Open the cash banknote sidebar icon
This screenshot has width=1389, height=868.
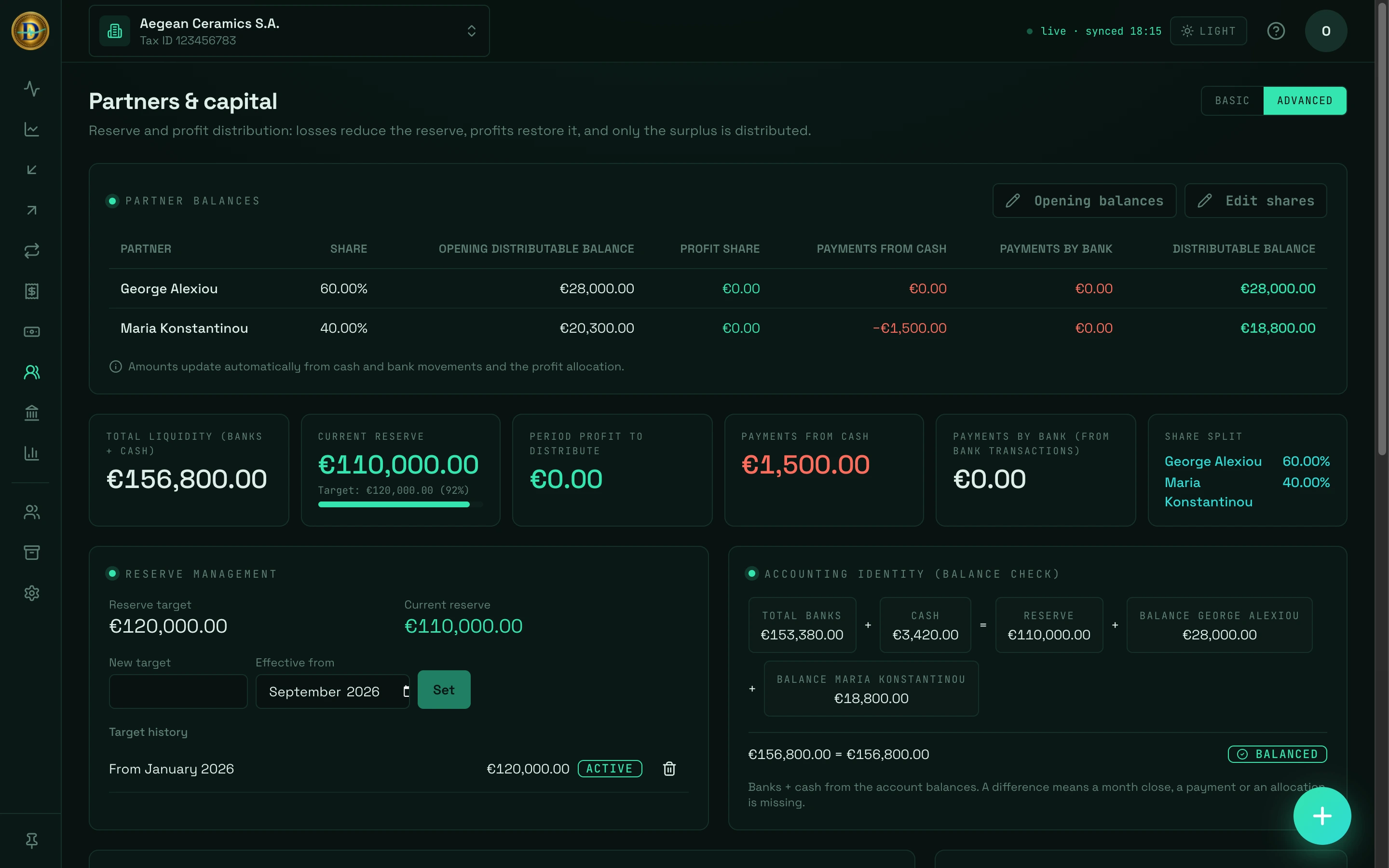(x=31, y=332)
